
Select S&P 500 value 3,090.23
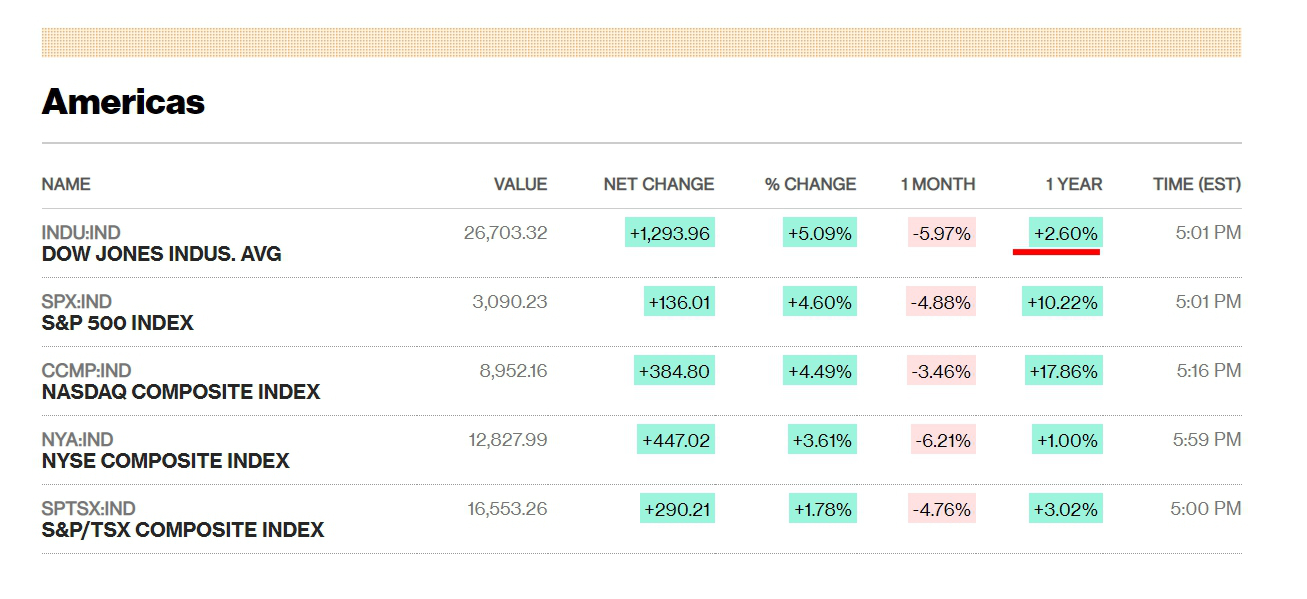coord(510,302)
